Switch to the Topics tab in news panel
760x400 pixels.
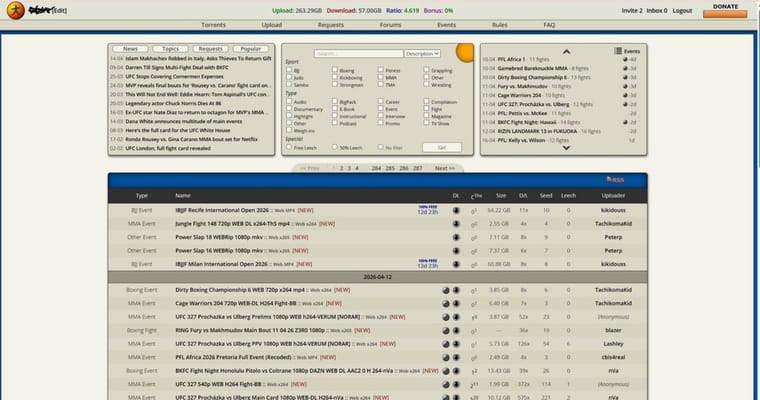[170, 48]
